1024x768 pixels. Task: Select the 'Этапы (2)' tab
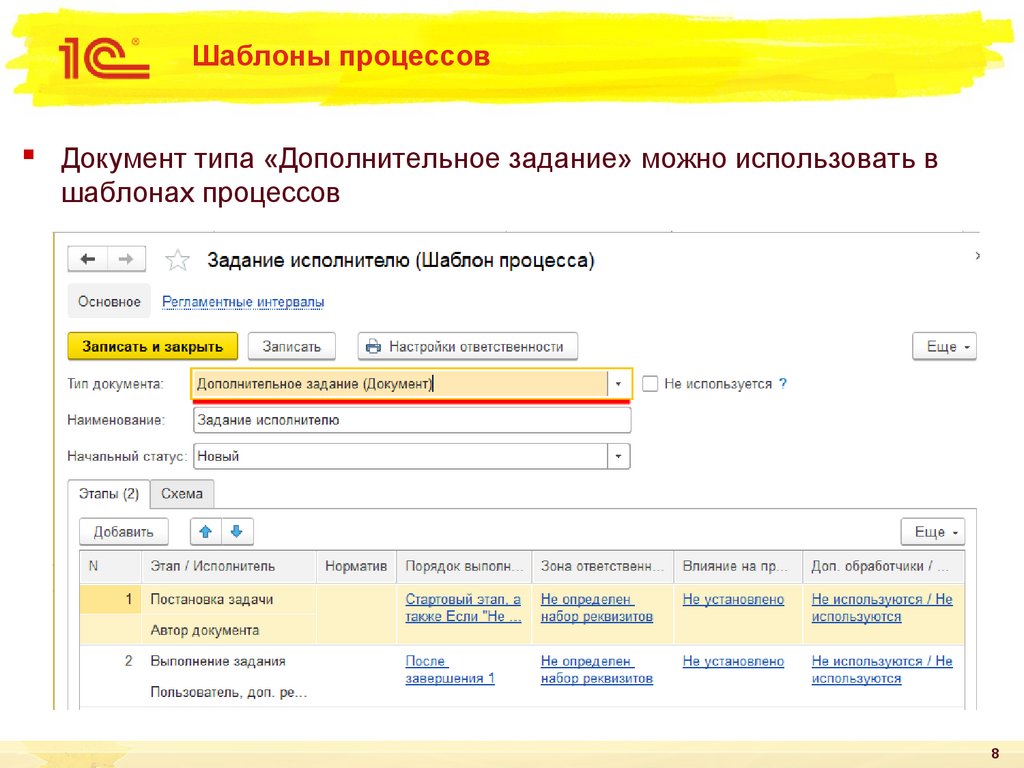[108, 493]
